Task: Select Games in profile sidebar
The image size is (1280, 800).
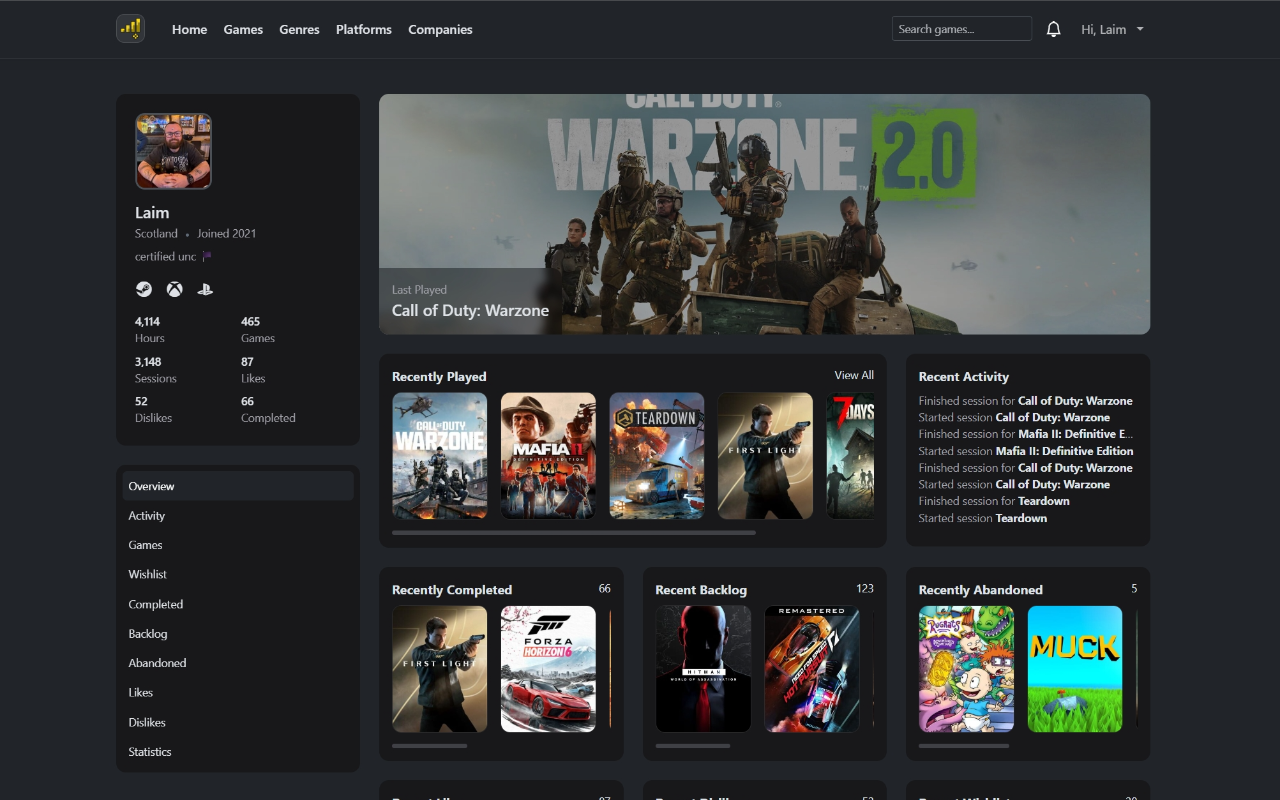Action: (x=238, y=545)
